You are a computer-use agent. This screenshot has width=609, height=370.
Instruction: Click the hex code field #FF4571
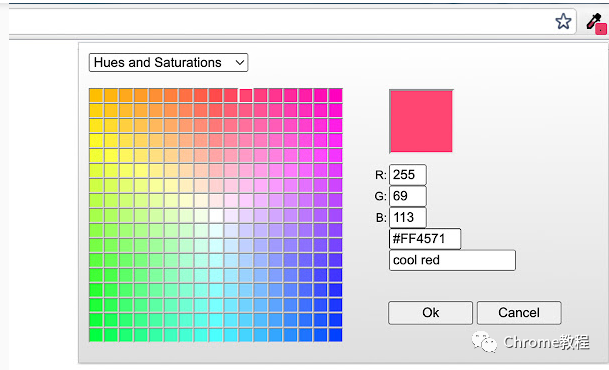(425, 239)
